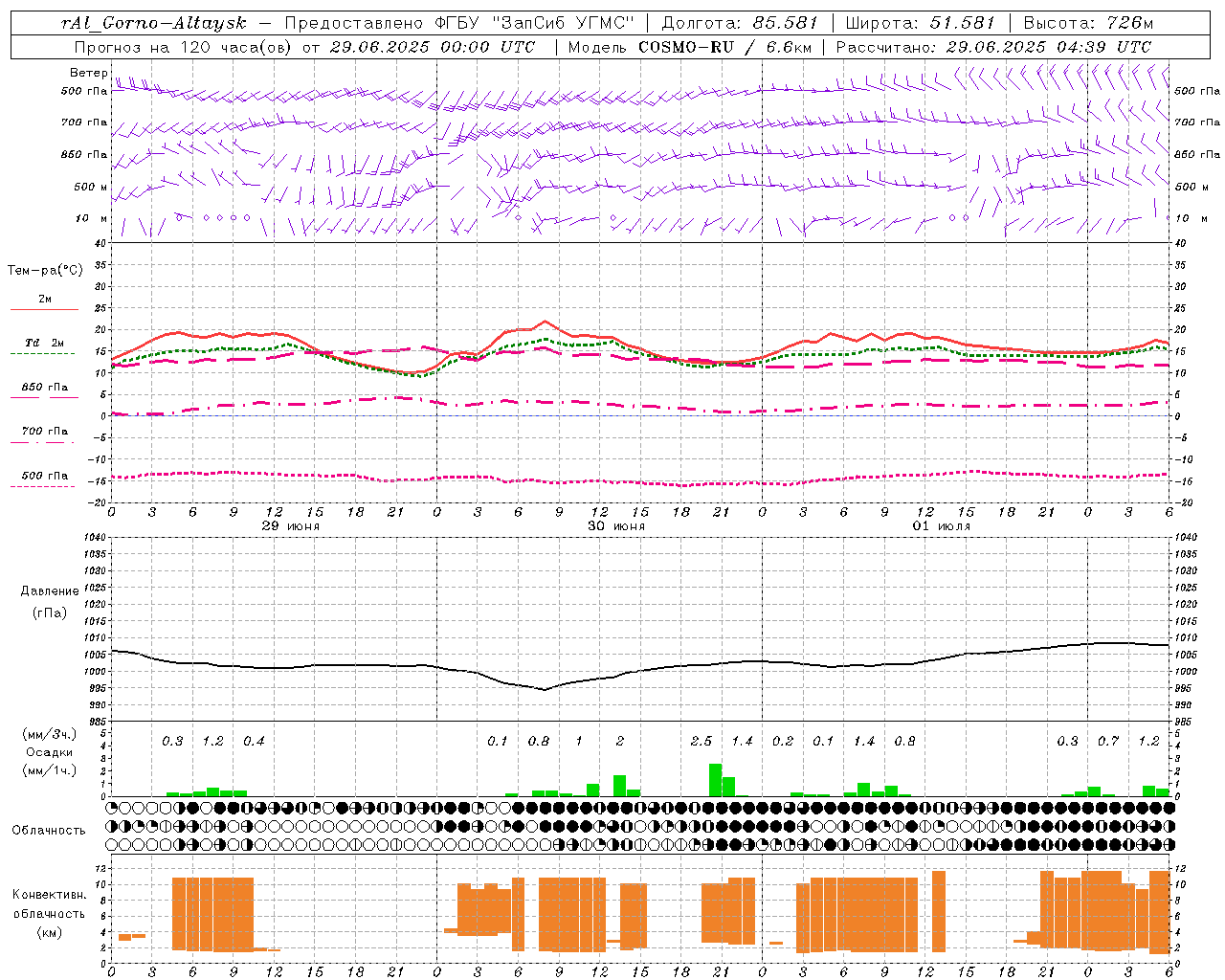Click the Давление pressure panel label
This screenshot has height=980, width=1225.
click(x=50, y=591)
